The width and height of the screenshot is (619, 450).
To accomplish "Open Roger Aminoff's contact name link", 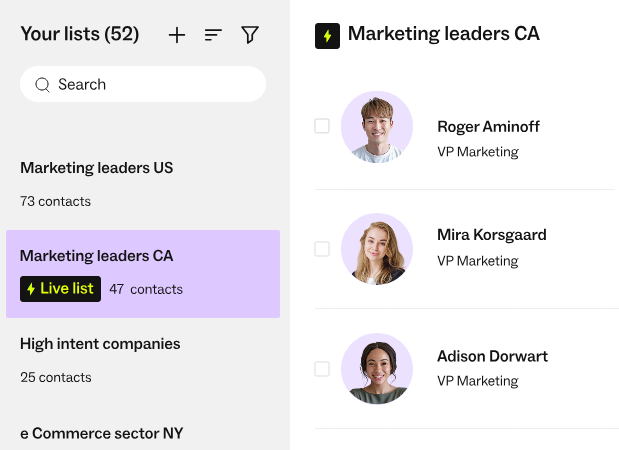I will 488,127.
